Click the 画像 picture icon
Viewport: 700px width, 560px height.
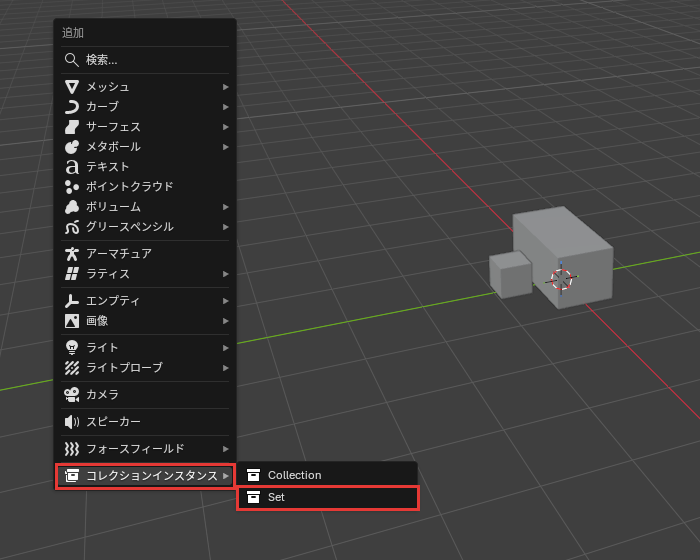[x=72, y=321]
